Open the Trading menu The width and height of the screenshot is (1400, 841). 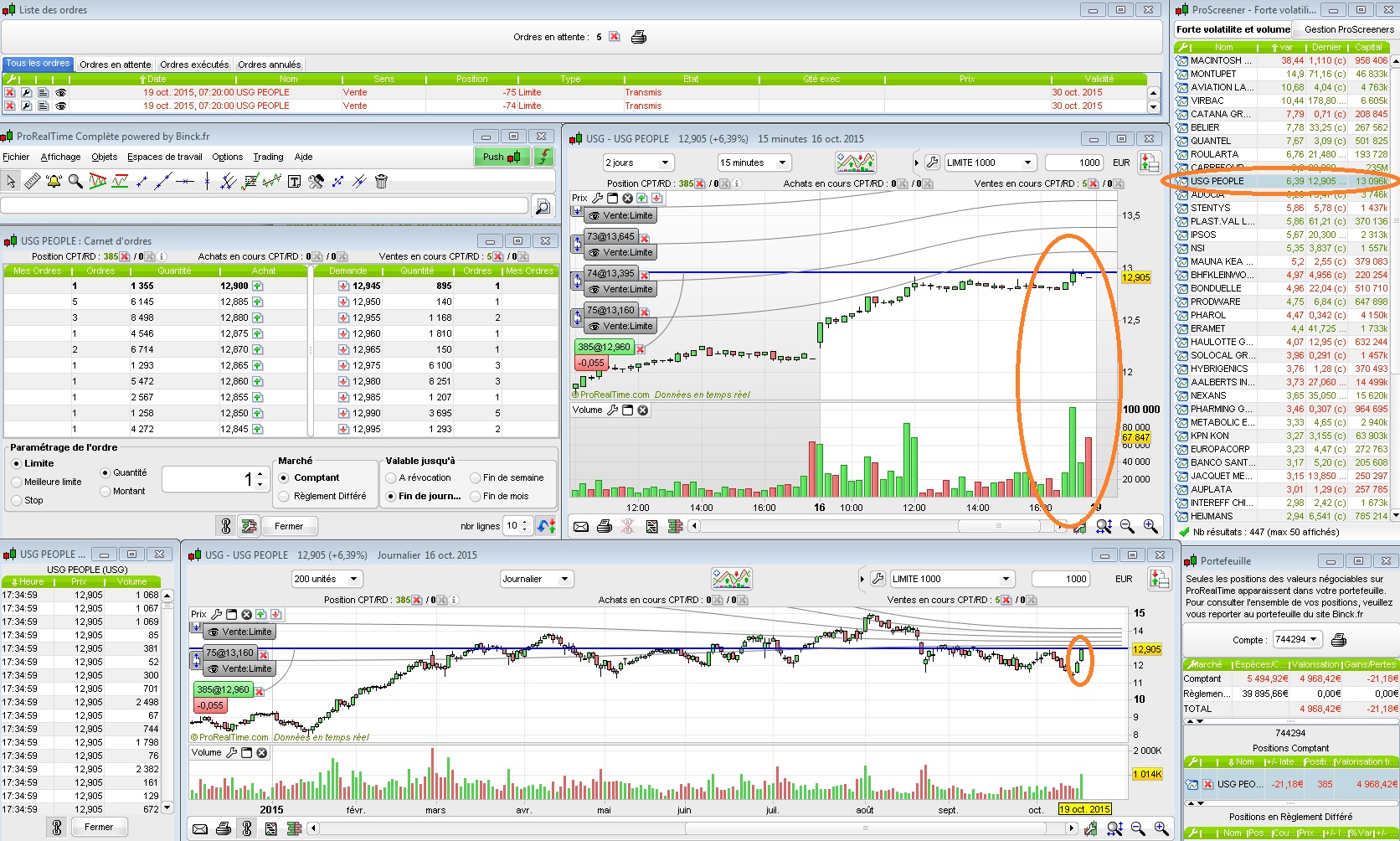pos(268,157)
